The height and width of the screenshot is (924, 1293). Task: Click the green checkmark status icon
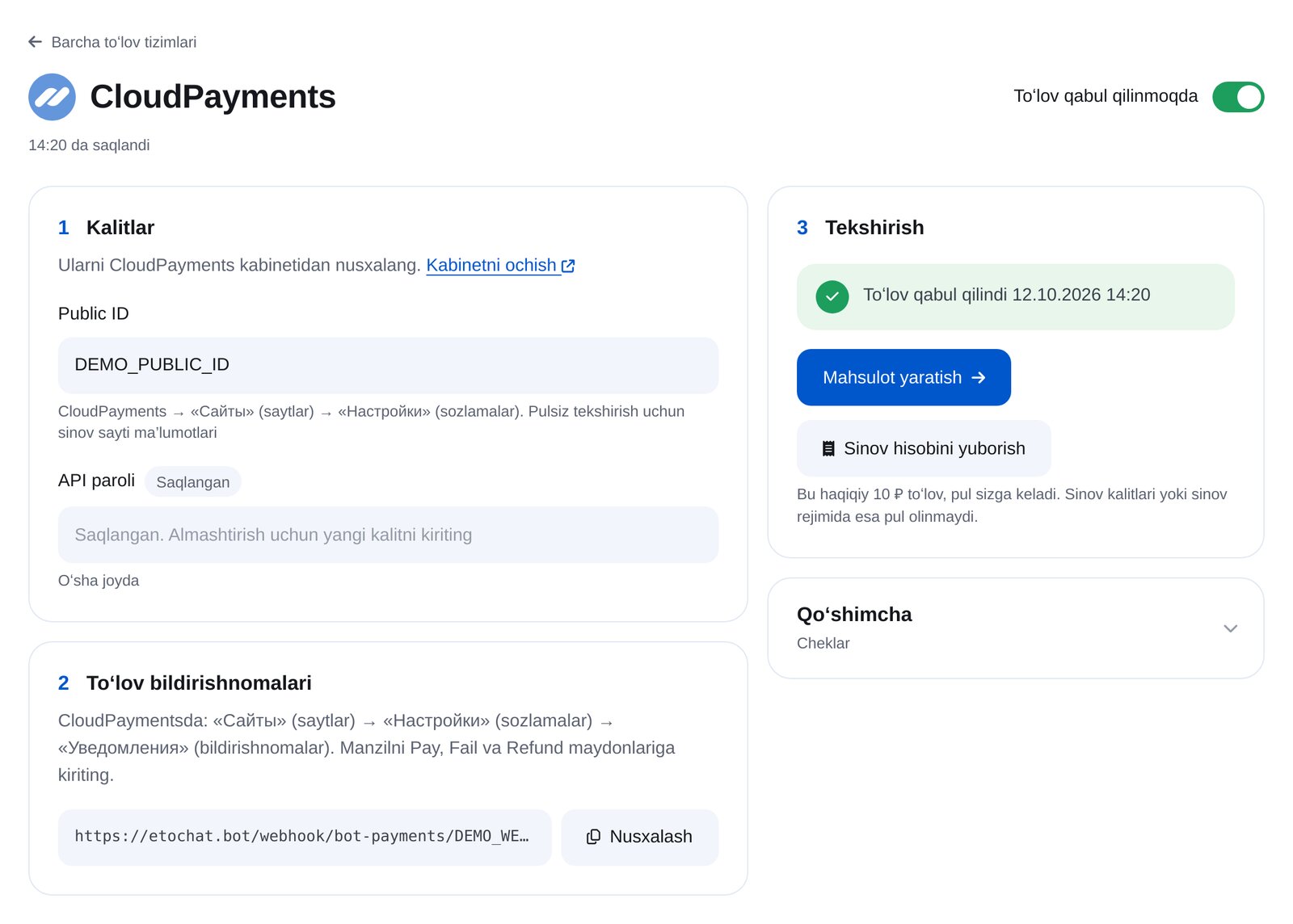832,296
